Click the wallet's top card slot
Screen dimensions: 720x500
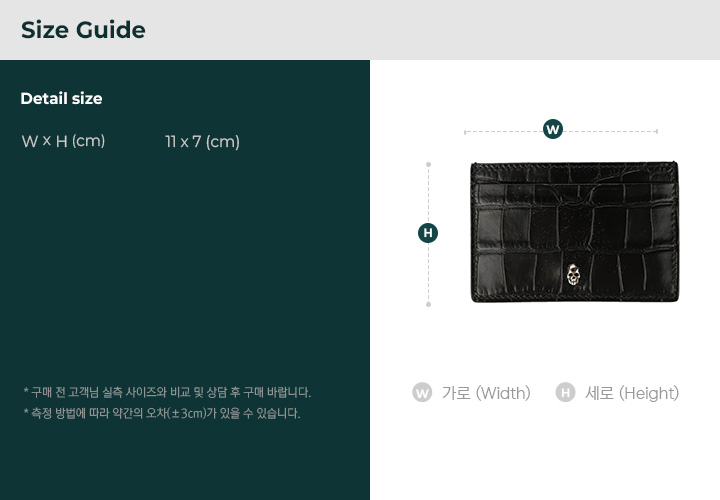pos(574,174)
